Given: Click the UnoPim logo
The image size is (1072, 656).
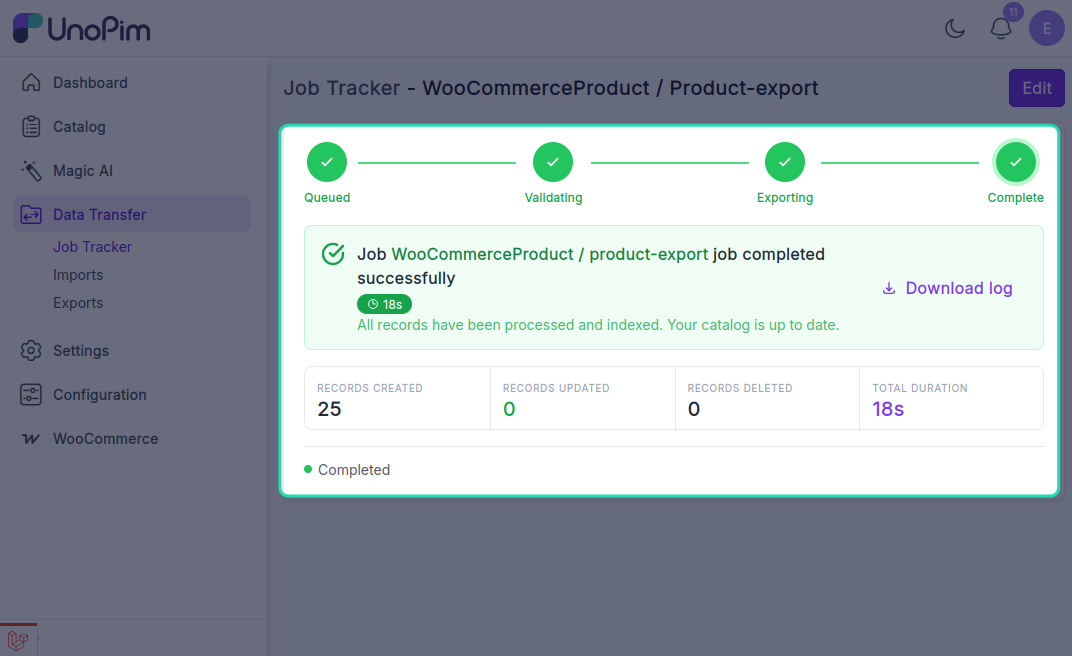Looking at the screenshot, I should [82, 28].
